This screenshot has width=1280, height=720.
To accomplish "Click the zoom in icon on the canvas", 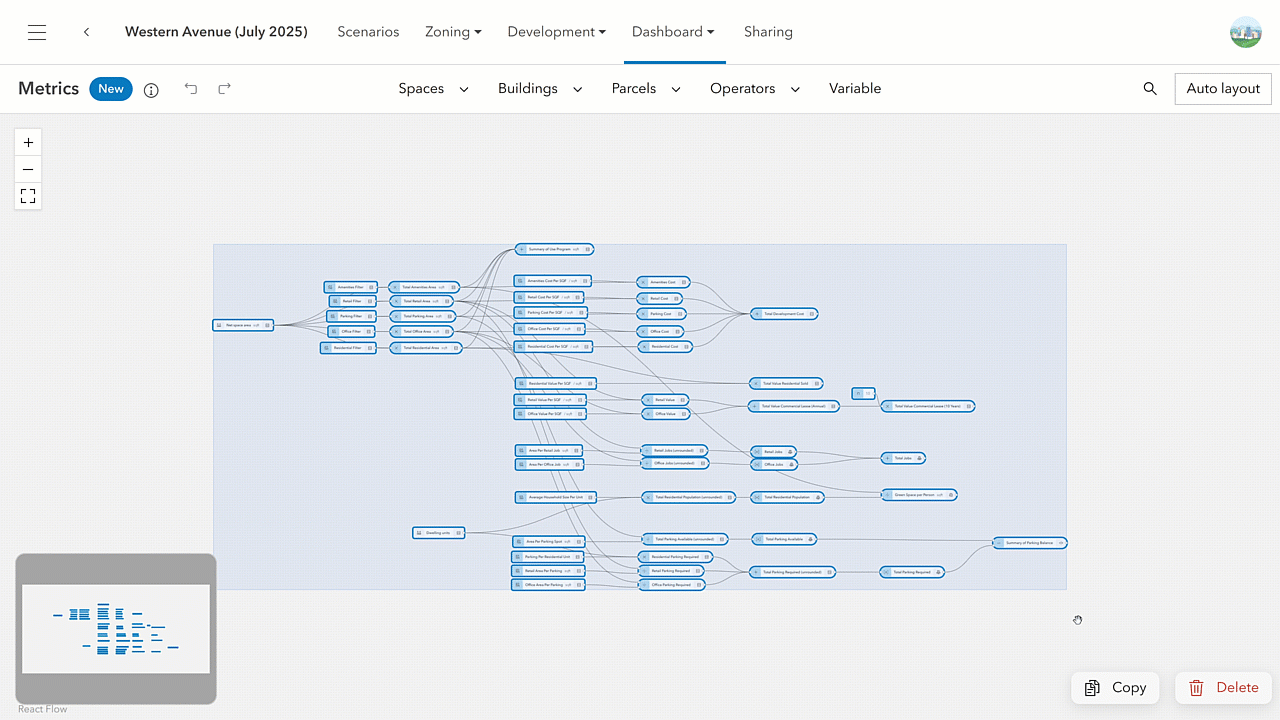I will point(27,142).
